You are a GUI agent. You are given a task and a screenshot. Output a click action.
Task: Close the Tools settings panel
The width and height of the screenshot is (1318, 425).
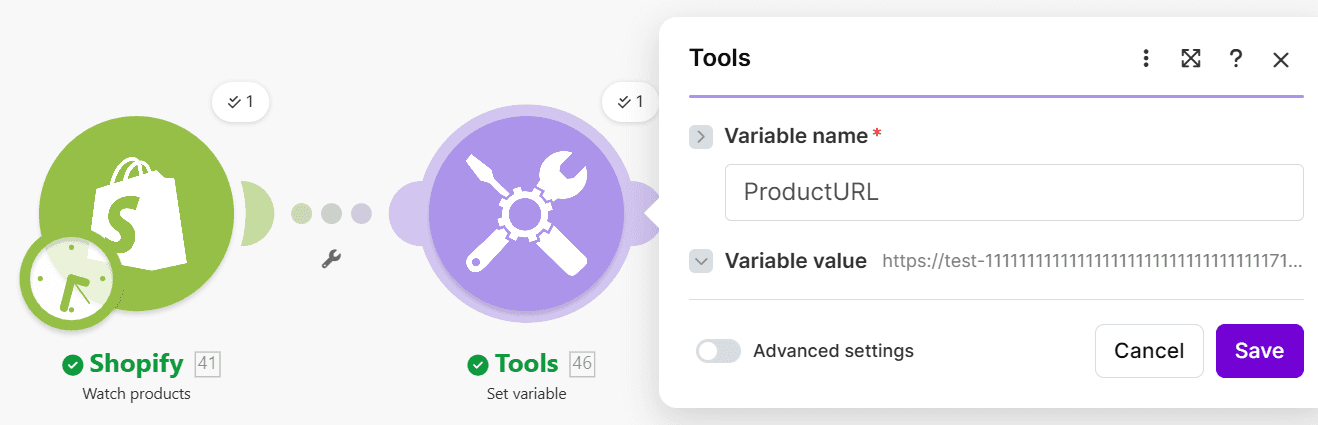pos(1281,60)
